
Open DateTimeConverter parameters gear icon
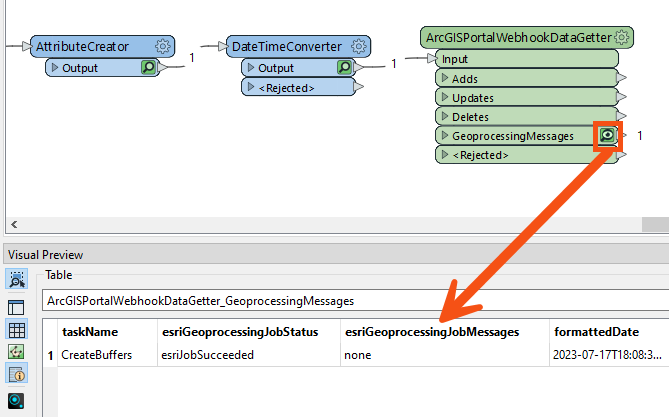(358, 46)
